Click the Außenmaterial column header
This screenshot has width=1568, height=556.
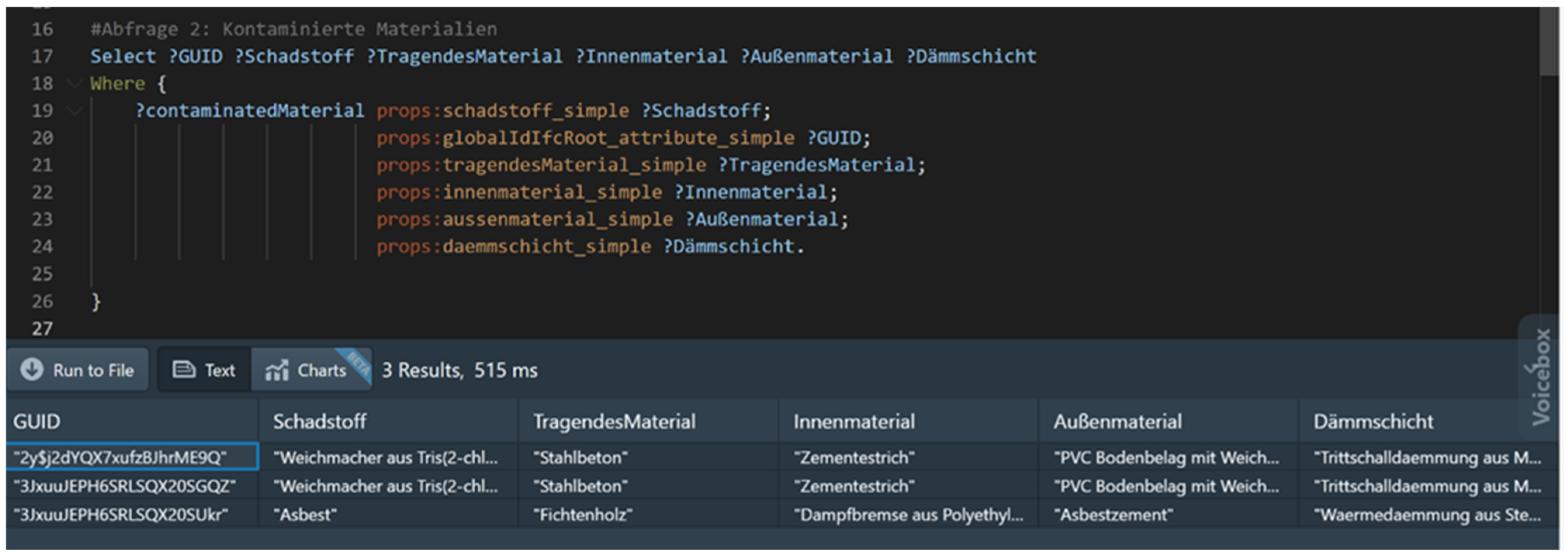[1118, 421]
